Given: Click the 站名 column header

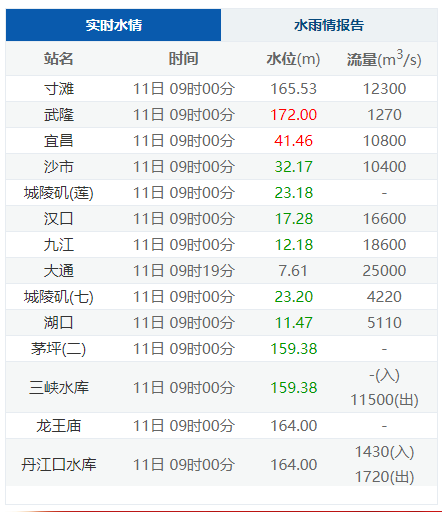Looking at the screenshot, I should coord(58,59).
